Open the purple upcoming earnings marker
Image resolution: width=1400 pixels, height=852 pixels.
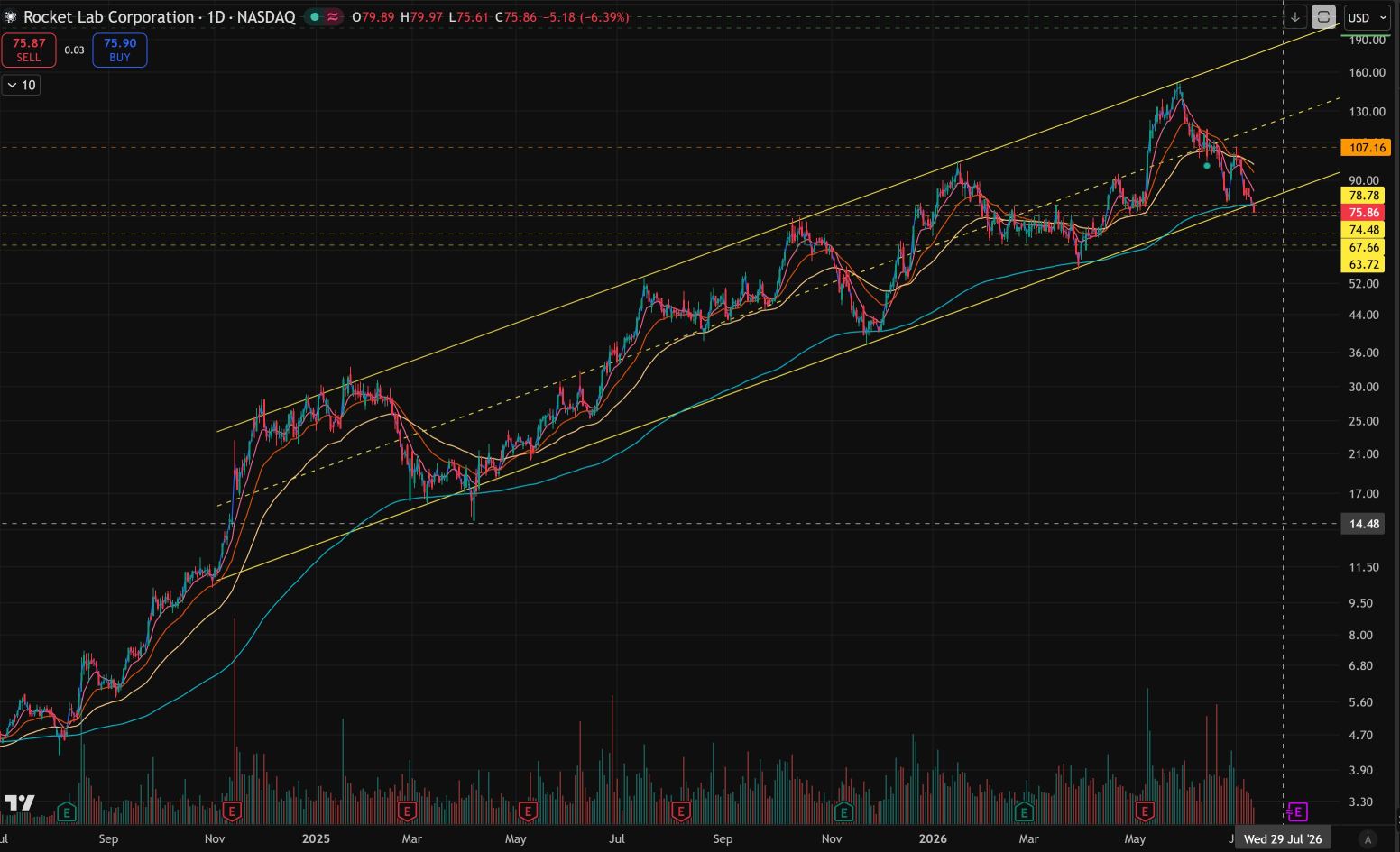pos(1297,812)
